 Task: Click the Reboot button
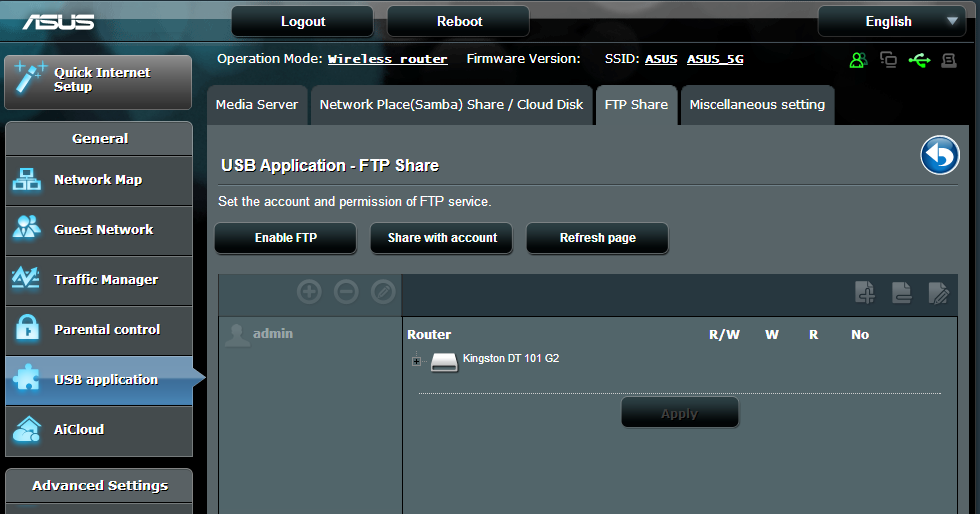tap(459, 21)
